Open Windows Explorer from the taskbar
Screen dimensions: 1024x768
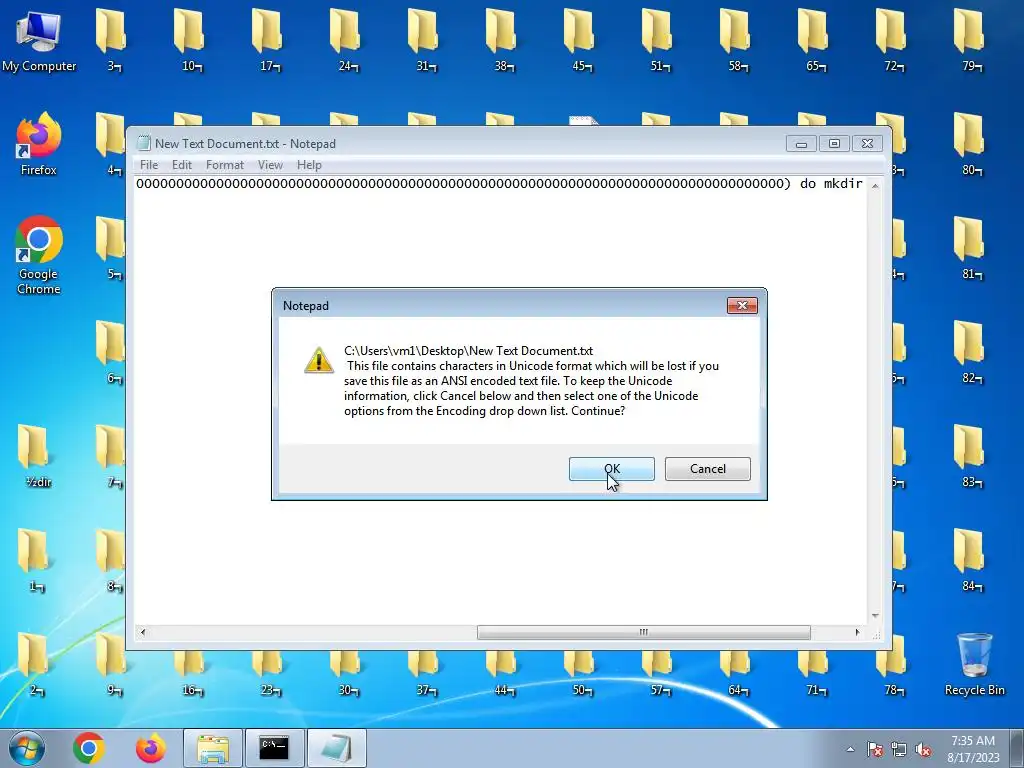pyautogui.click(x=213, y=748)
